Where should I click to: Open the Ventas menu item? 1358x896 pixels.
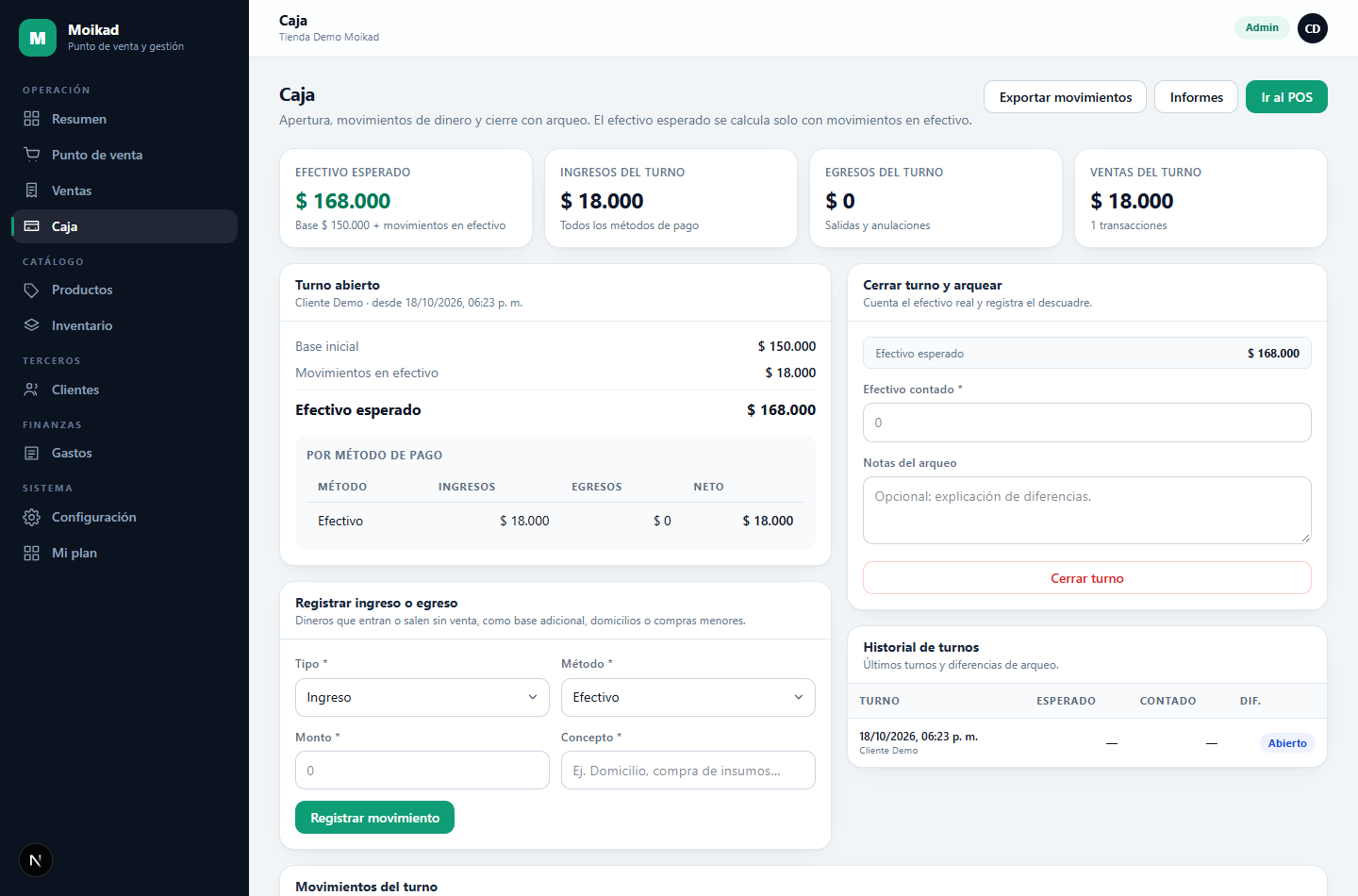click(x=124, y=191)
